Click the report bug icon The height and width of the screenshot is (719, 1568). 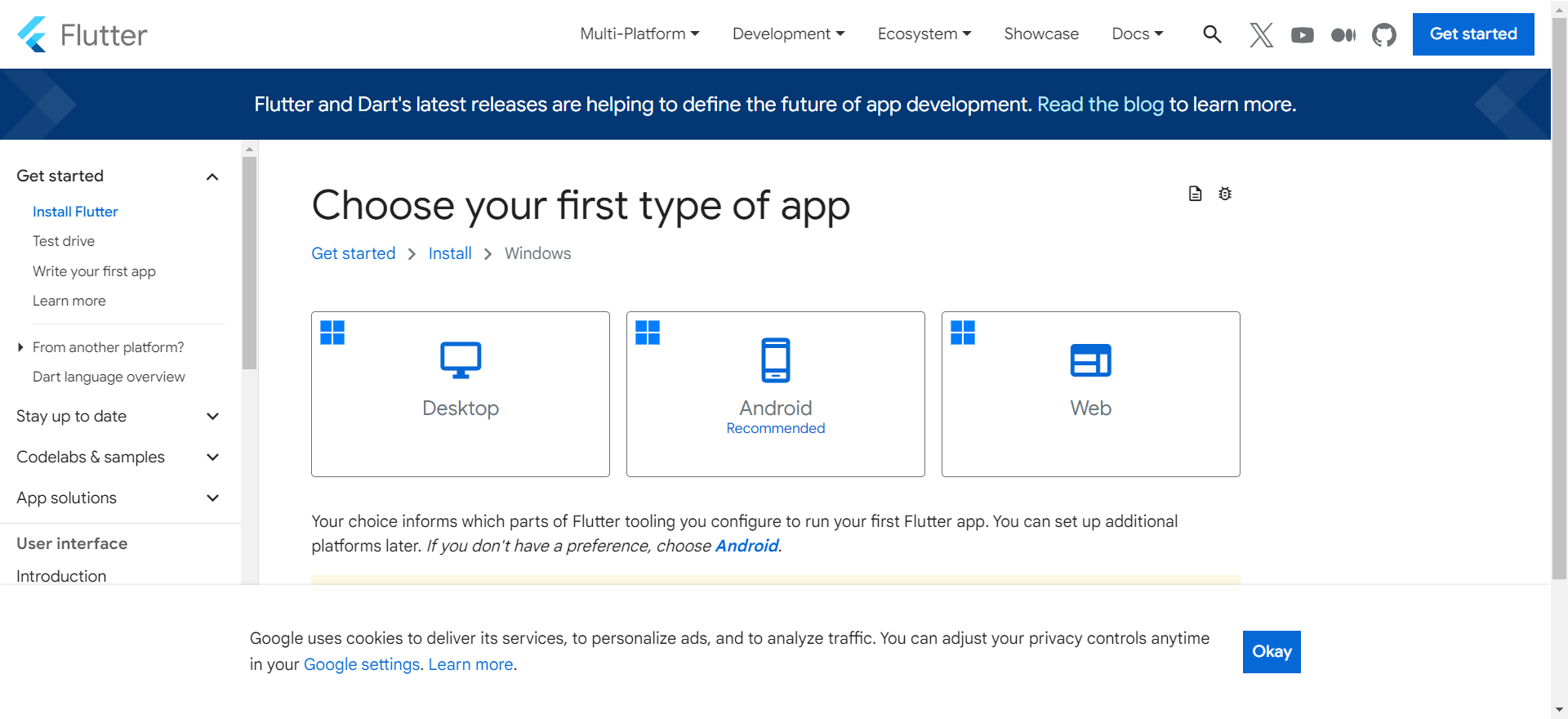[x=1225, y=194]
